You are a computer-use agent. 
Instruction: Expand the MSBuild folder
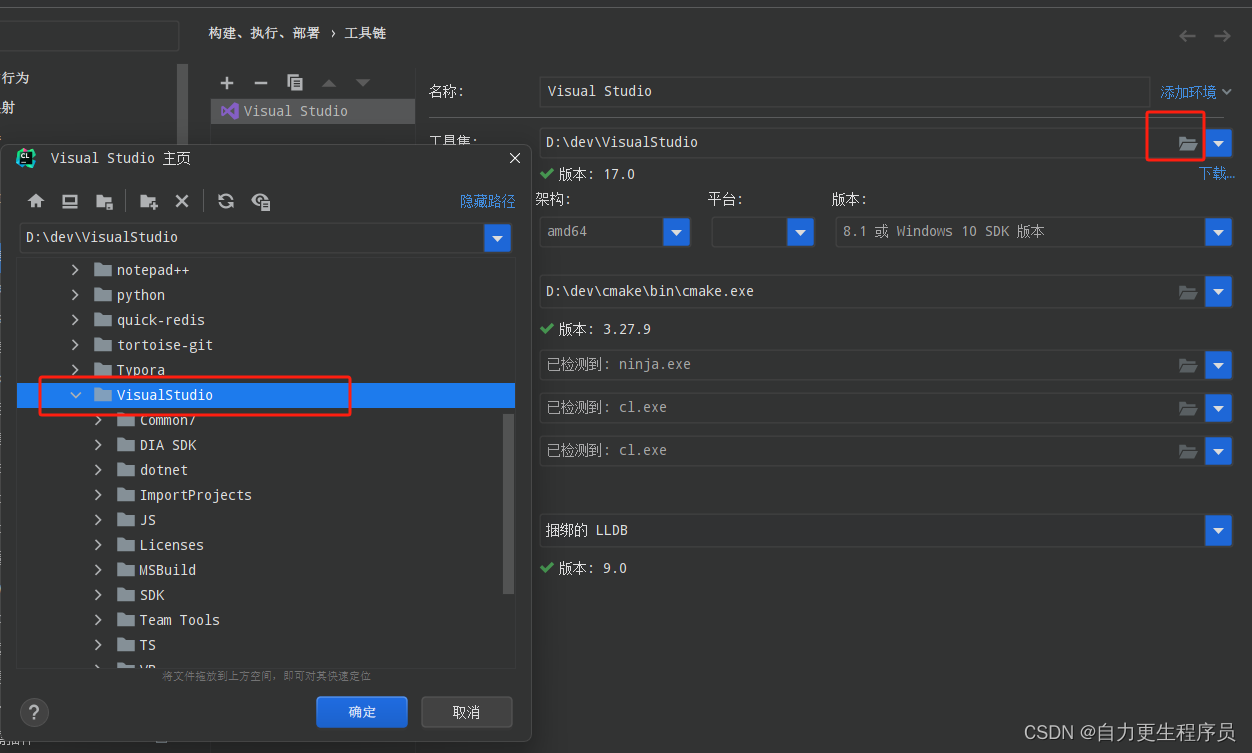tap(98, 570)
